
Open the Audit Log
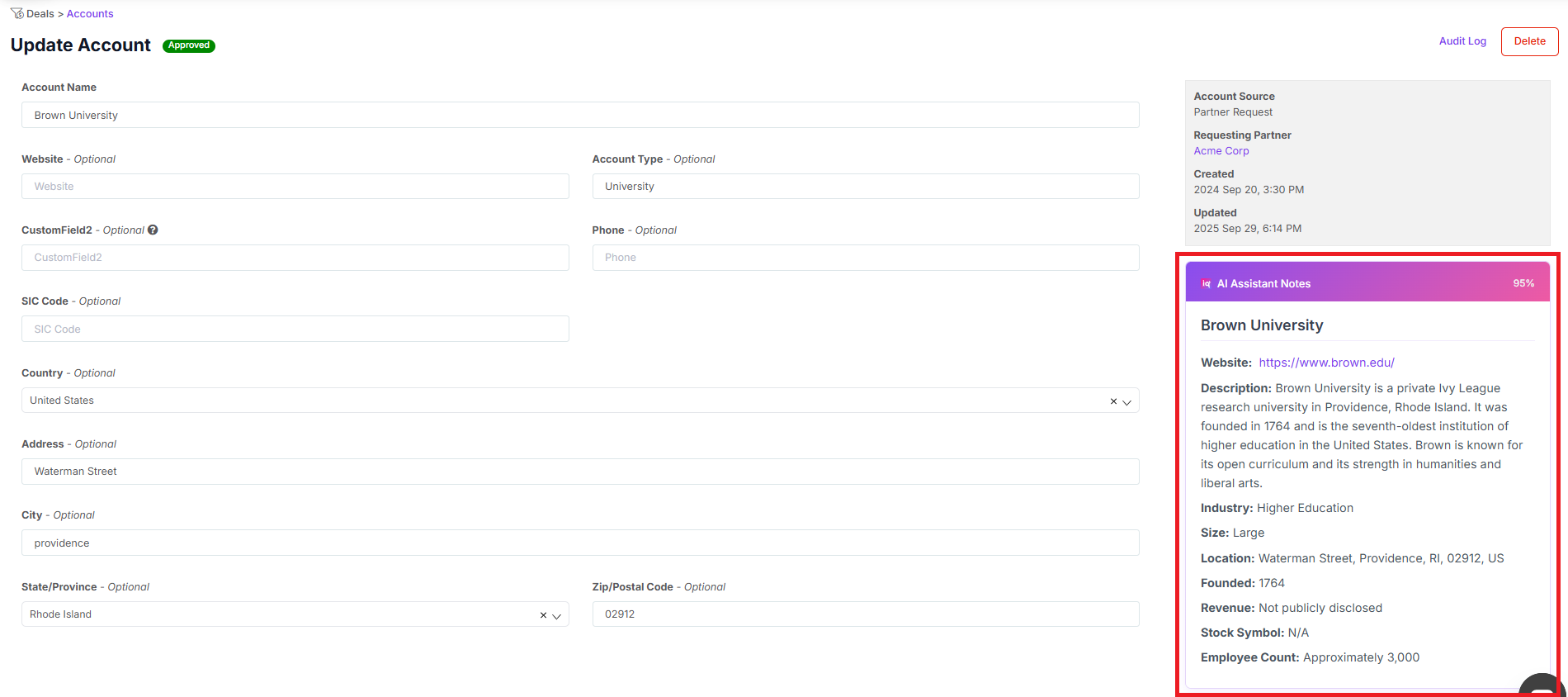coord(1462,41)
